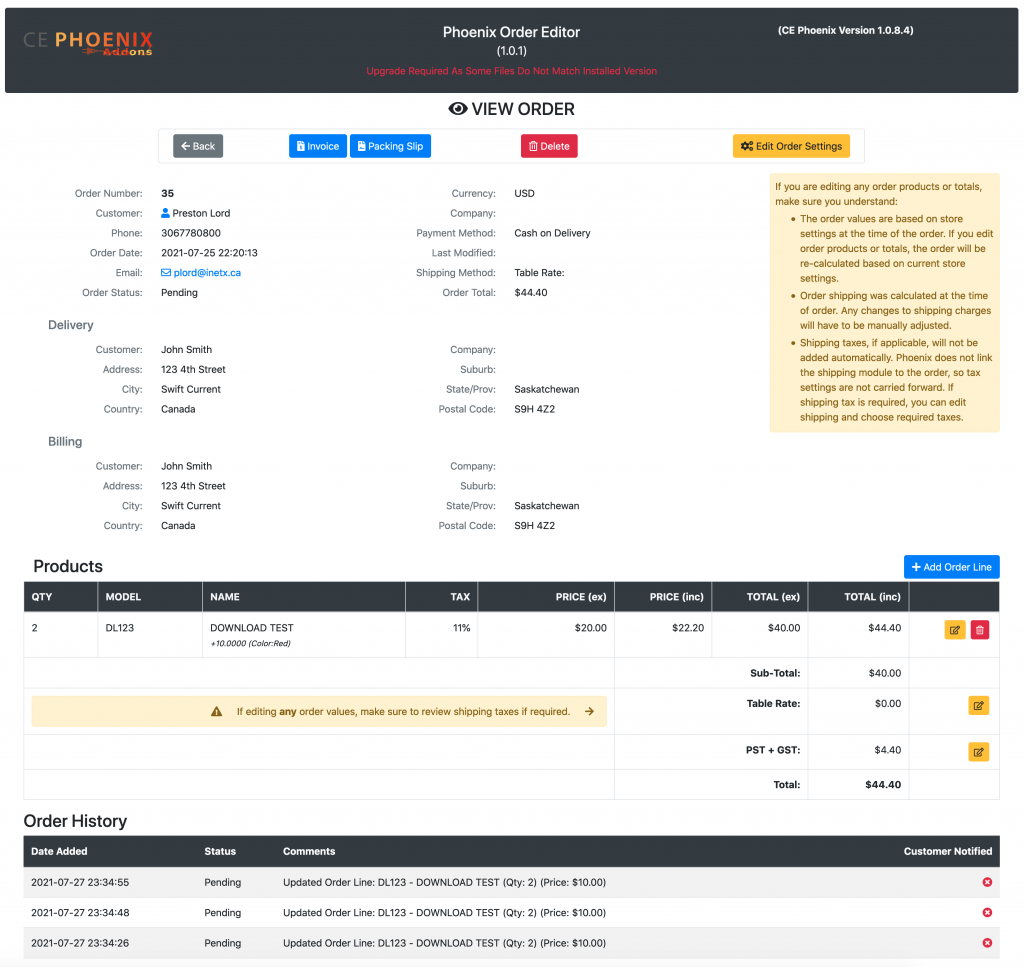
Task: Select order date 2021-07-25 22:20:13
Action: click(209, 253)
